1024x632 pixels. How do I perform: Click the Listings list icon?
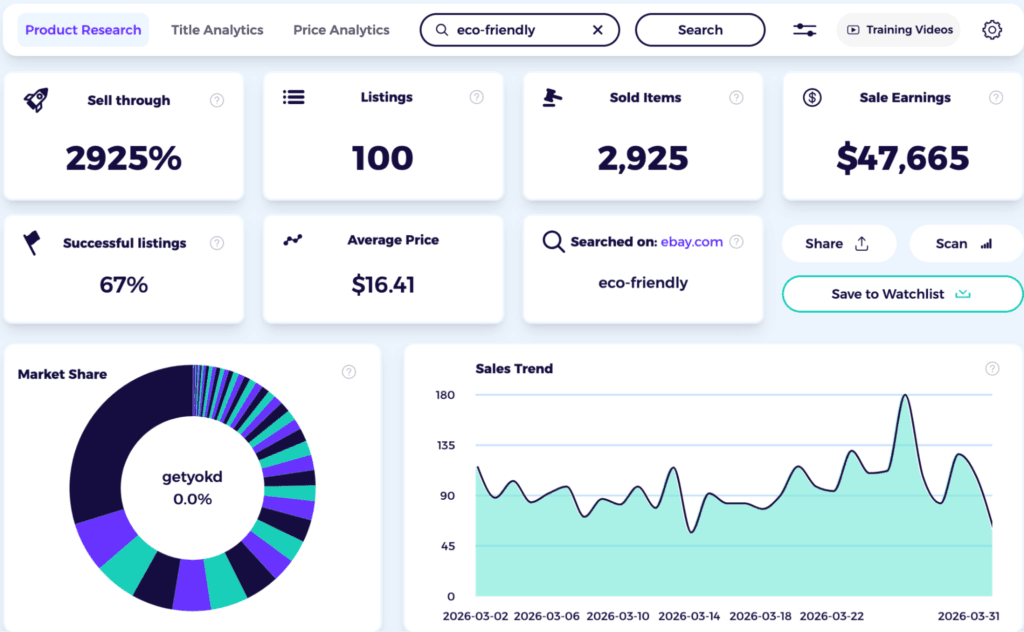pos(294,97)
